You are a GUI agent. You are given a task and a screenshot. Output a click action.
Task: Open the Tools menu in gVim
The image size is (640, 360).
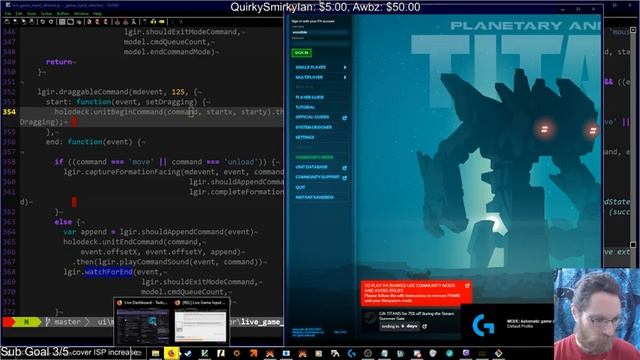tap(31, 13)
